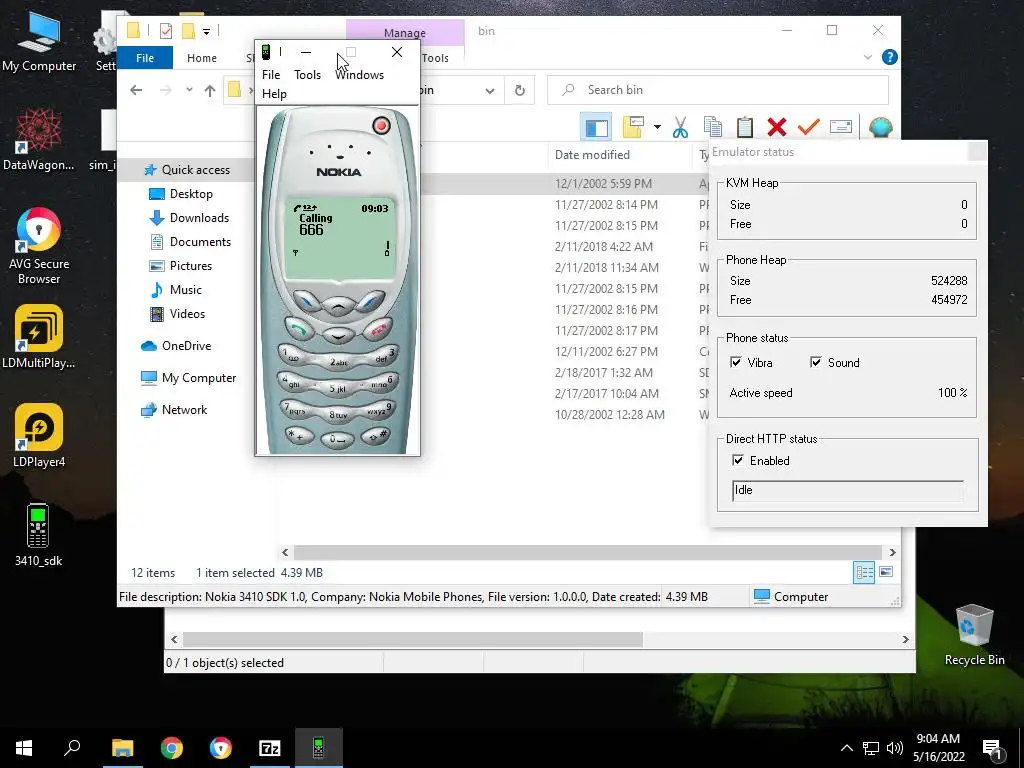Screen dimensions: 1024x768
Task: Open 7-Zip from the taskbar
Action: (270, 748)
